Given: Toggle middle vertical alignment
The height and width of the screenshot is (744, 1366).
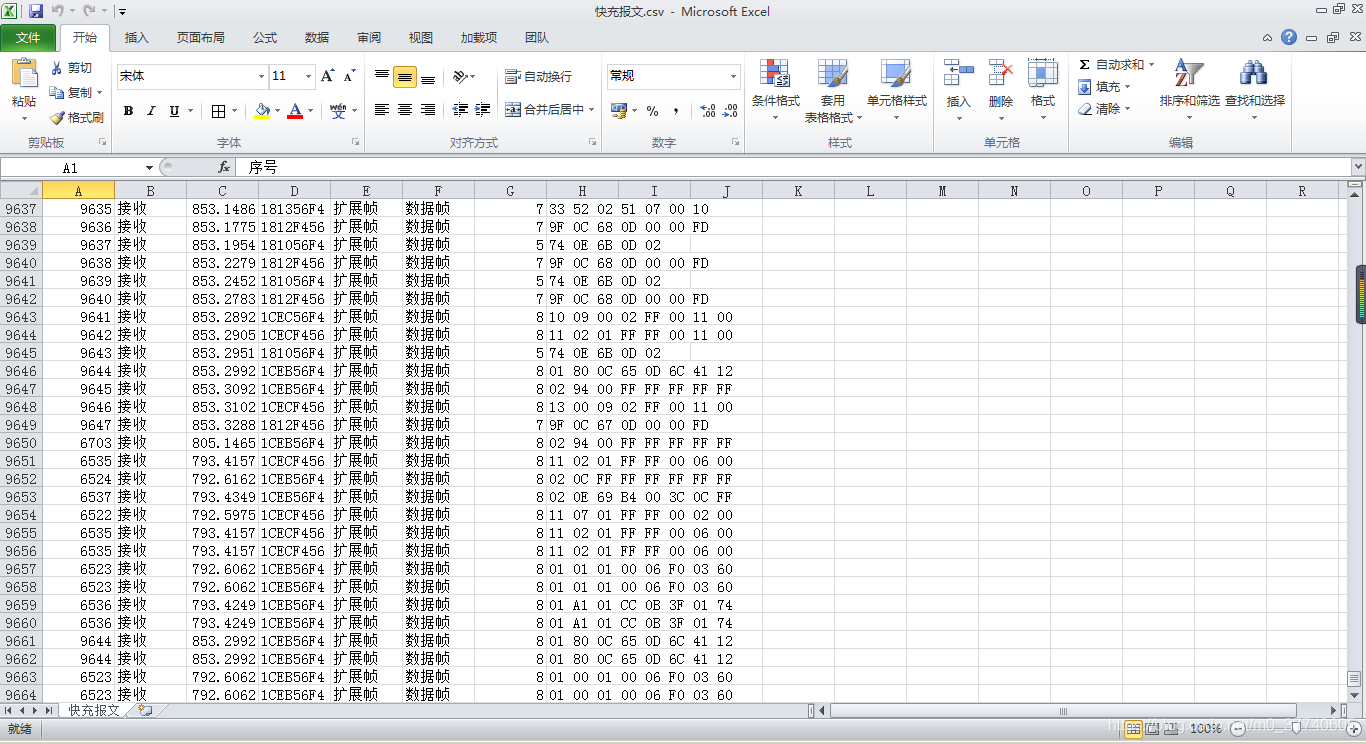Looking at the screenshot, I should tap(405, 76).
